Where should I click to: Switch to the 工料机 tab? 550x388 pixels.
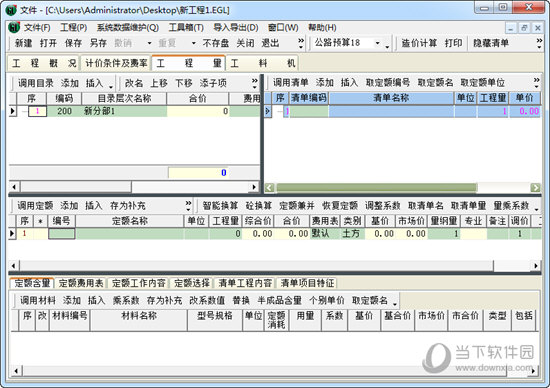point(262,63)
